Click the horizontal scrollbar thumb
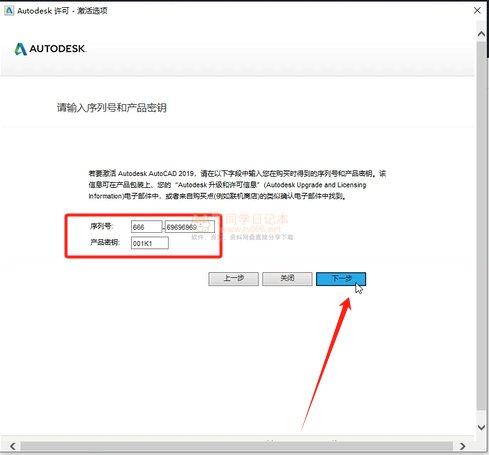Viewport: 489px width, 455px height. pos(237,446)
